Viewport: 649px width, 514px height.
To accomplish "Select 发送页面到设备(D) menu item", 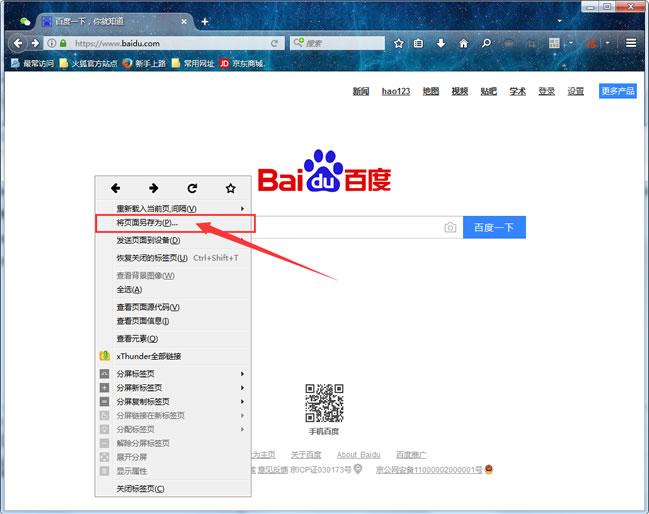I will pos(173,240).
